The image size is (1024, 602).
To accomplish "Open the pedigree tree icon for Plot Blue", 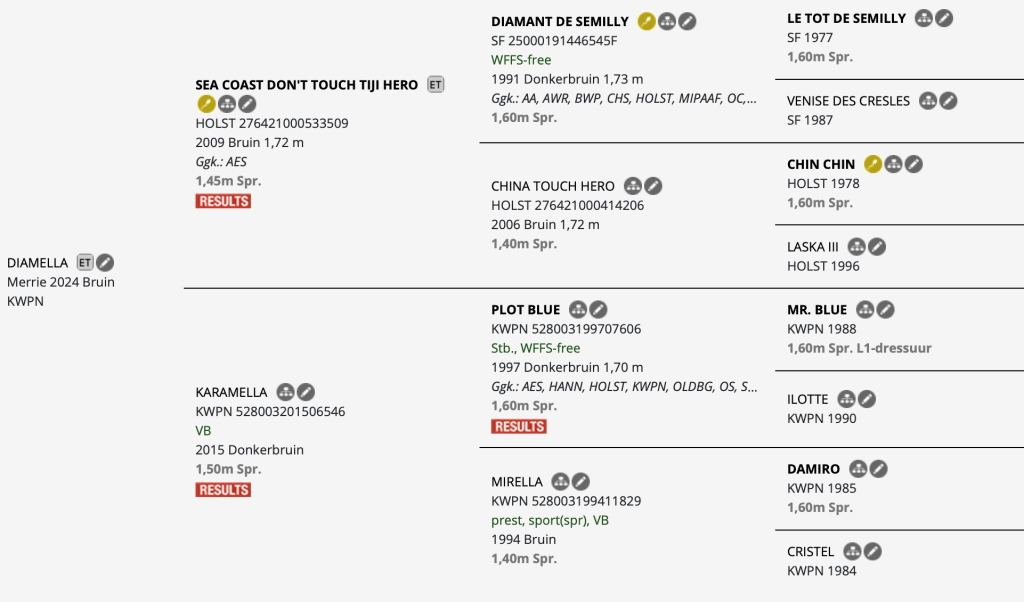I will pos(578,310).
